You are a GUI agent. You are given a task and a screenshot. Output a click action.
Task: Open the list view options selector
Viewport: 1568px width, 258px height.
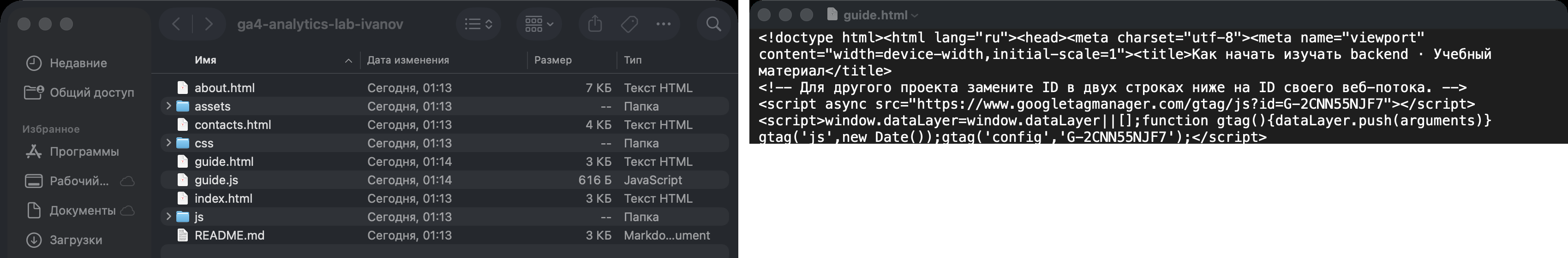tap(479, 24)
